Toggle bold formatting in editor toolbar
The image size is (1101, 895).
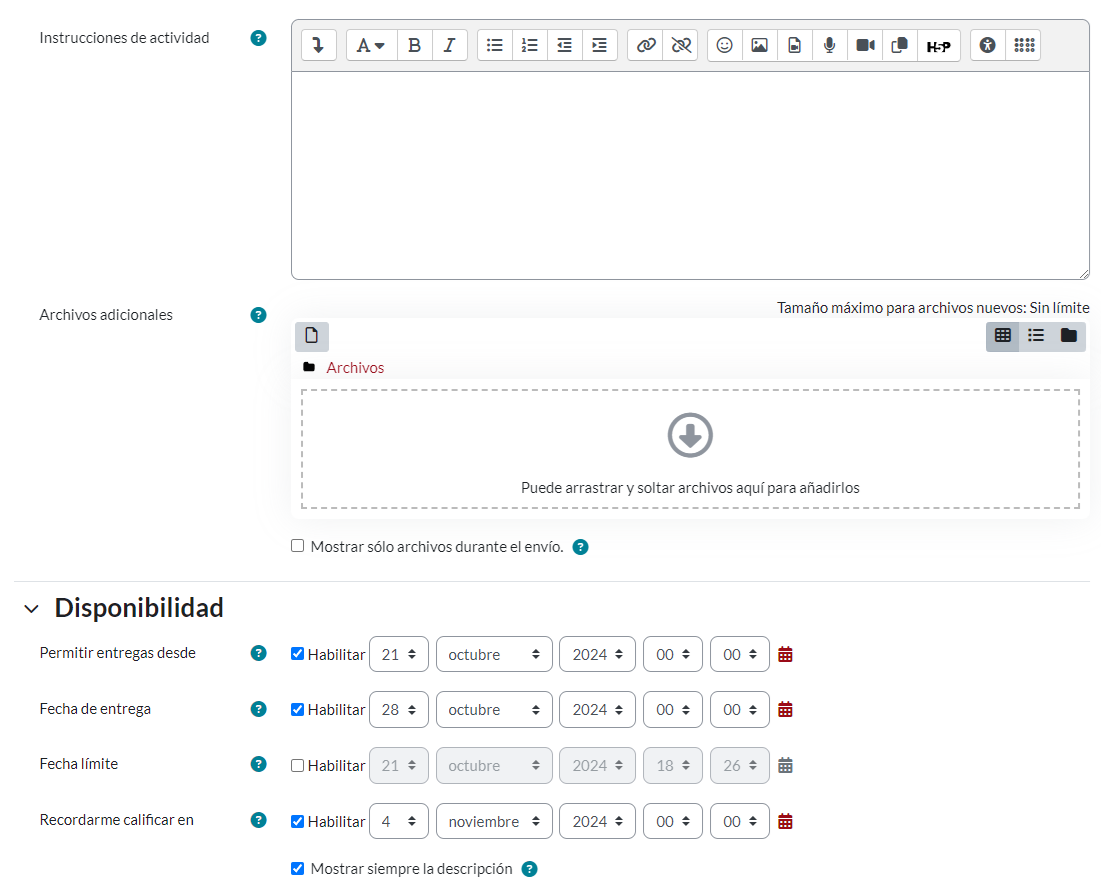(x=414, y=45)
